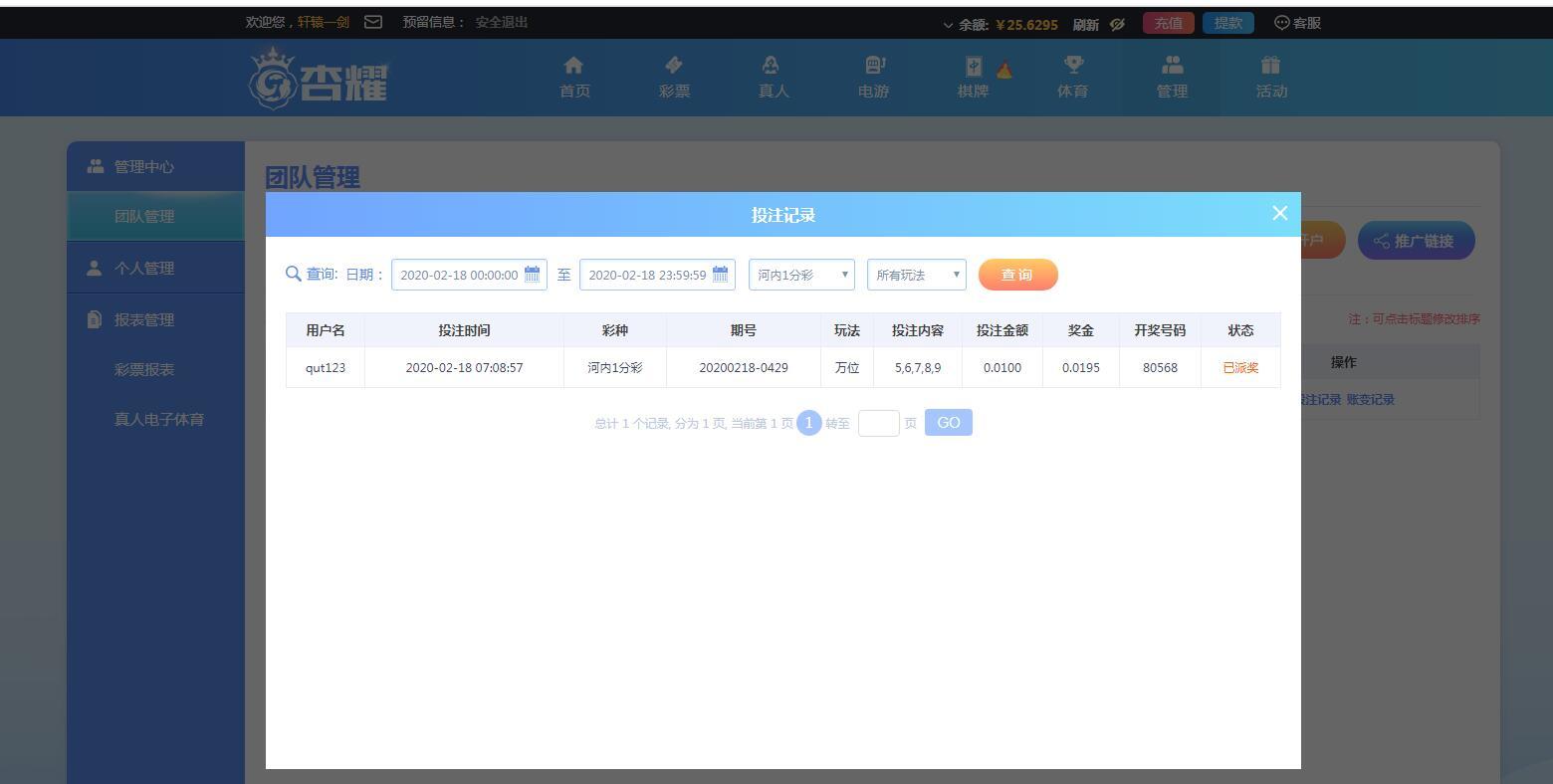Sort by 用户名 column header
This screenshot has width=1553, height=784.
326,330
